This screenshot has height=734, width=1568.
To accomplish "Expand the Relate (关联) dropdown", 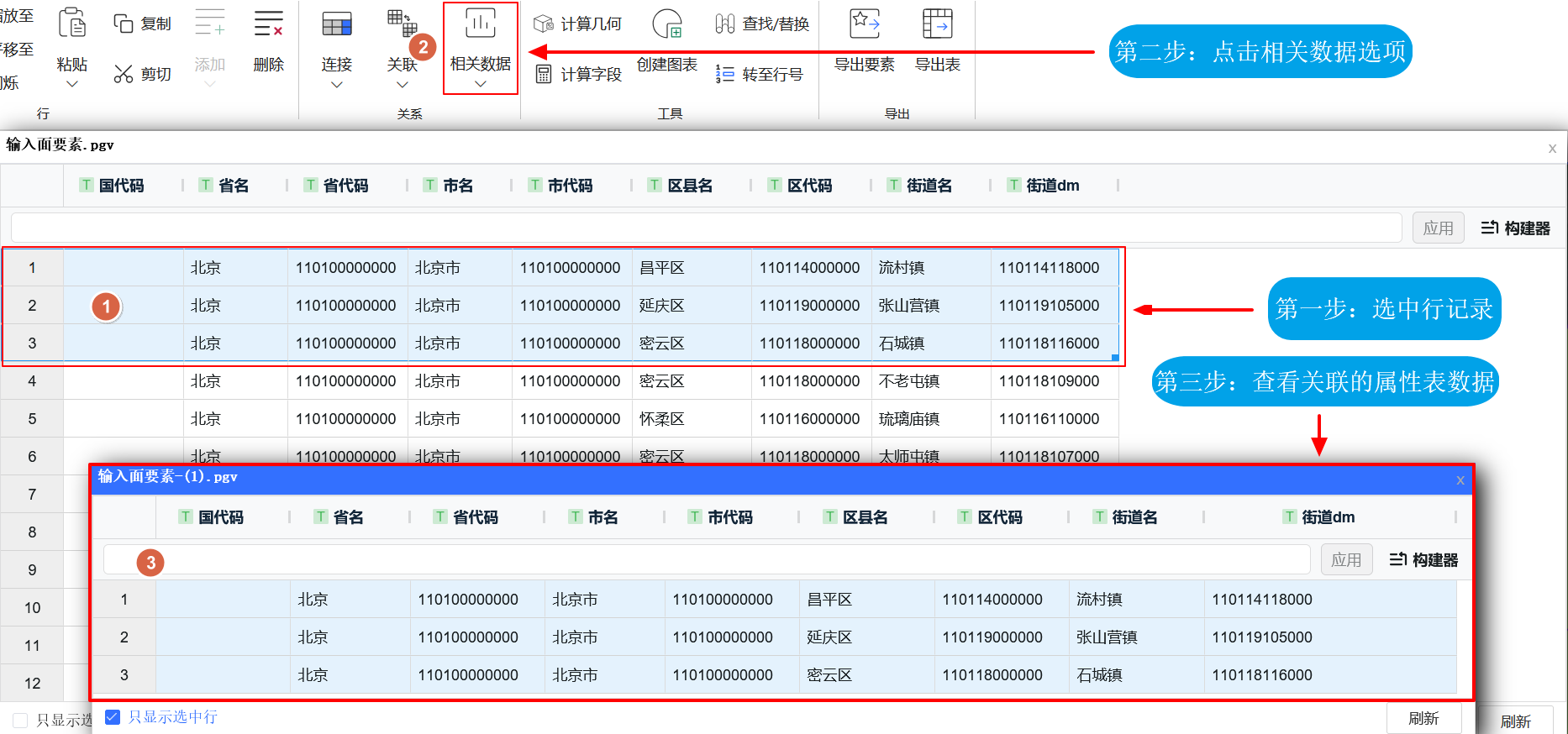I will coord(402,84).
